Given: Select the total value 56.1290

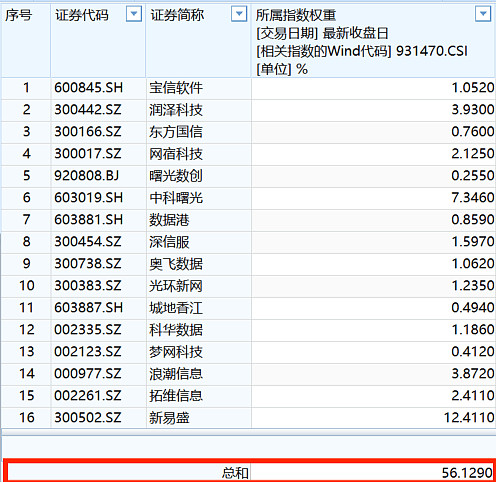Looking at the screenshot, I should [x=467, y=473].
